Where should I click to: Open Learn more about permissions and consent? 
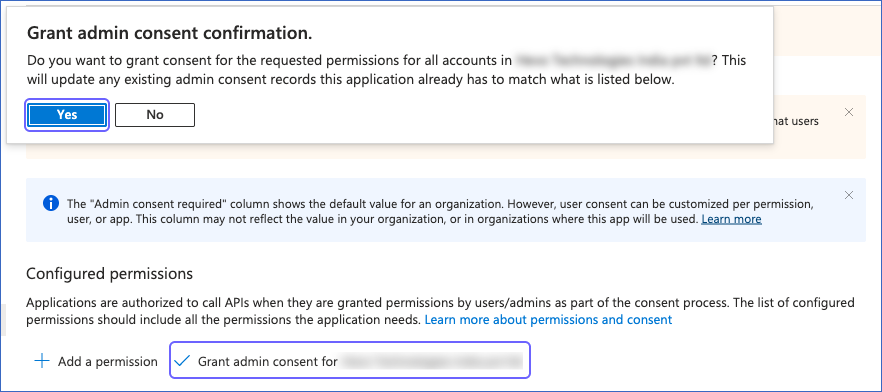(x=548, y=320)
